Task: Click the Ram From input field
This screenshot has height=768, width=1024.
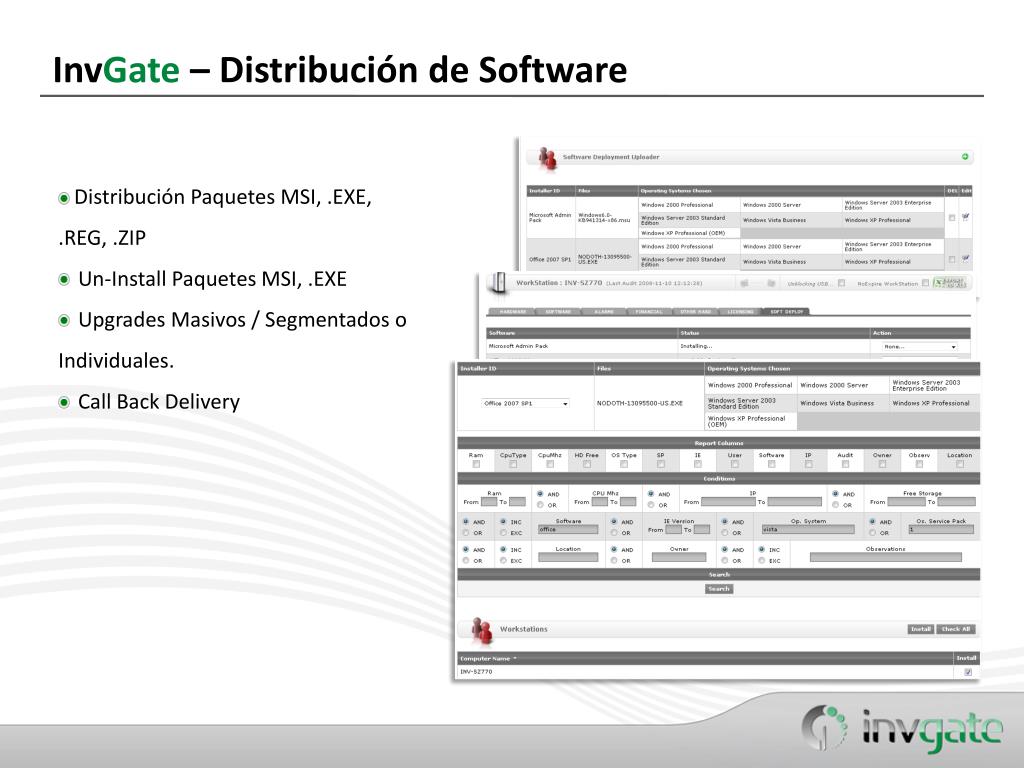Action: tap(489, 502)
